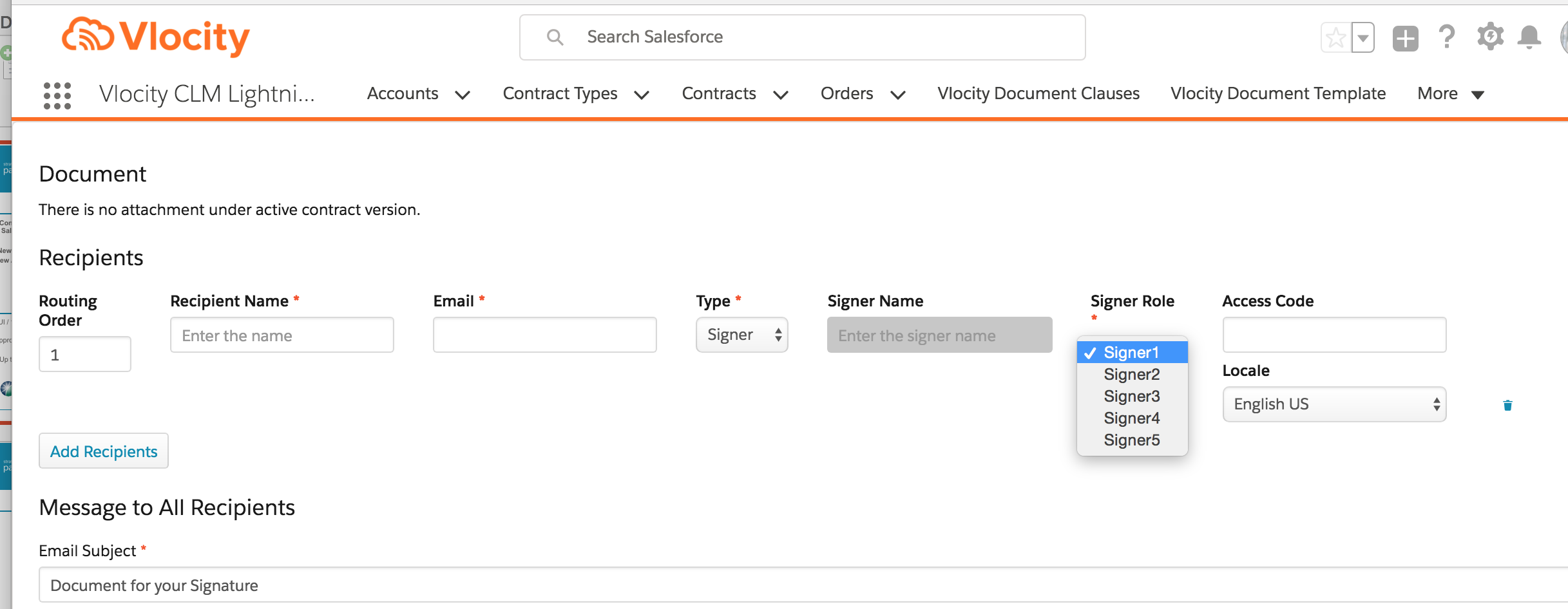Open the Vlocity Document Template tab

[1278, 94]
